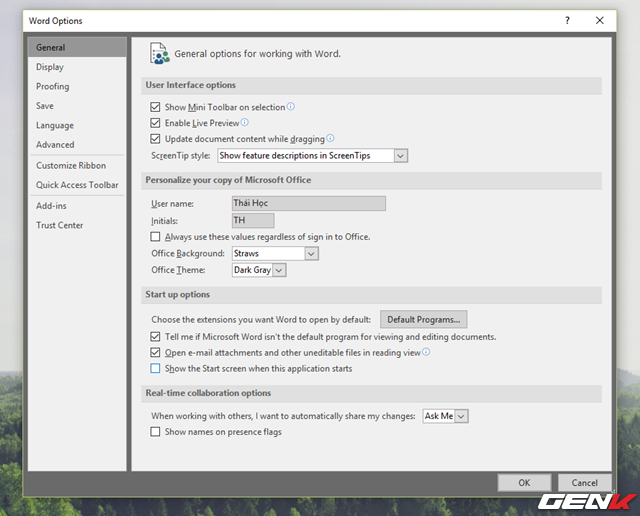Screen dimensions: 640x516
Task: Click the Default Programs button
Action: point(424,319)
